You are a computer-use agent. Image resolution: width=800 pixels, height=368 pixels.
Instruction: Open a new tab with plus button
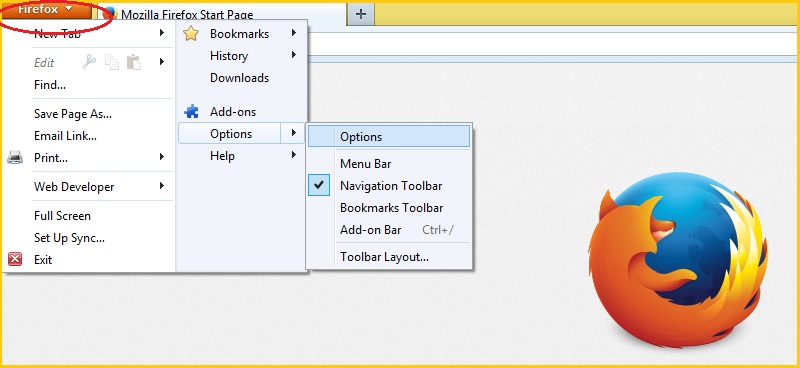pos(361,14)
